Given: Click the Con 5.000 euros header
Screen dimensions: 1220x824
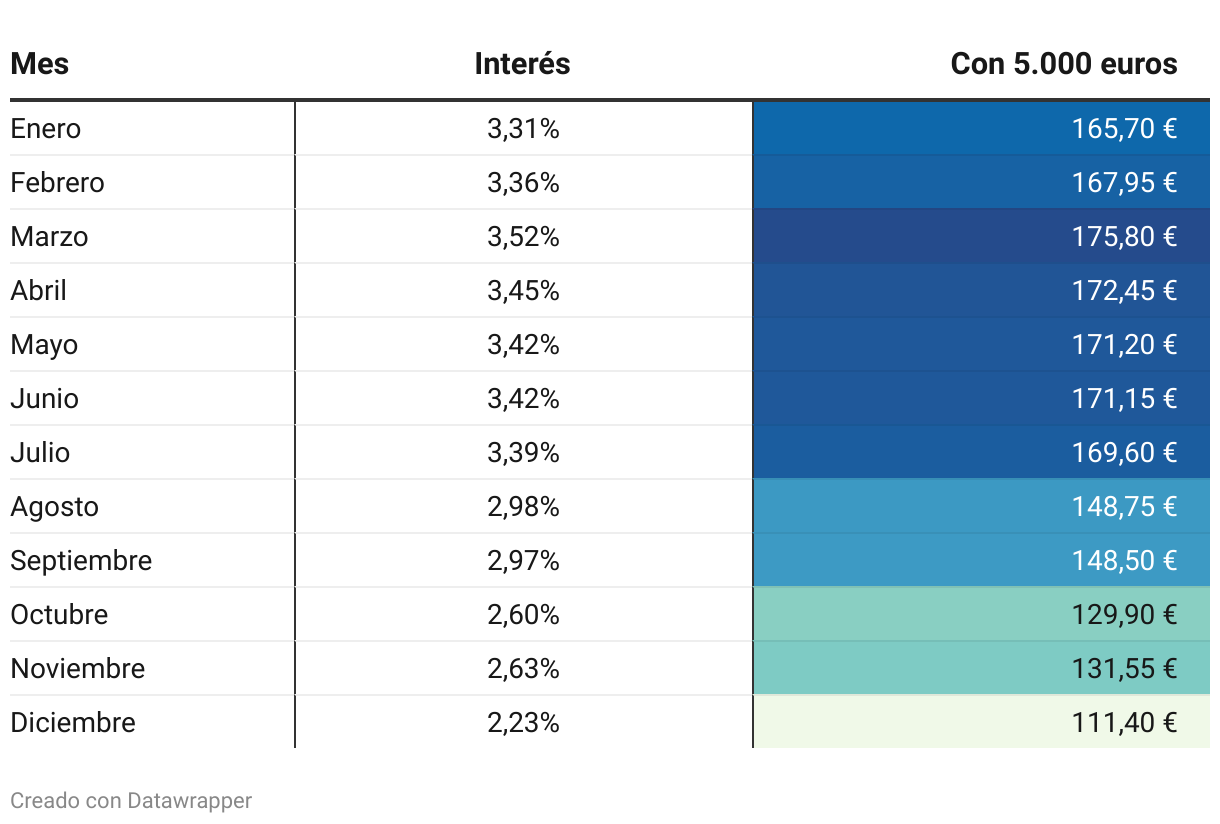Looking at the screenshot, I should [x=1064, y=64].
